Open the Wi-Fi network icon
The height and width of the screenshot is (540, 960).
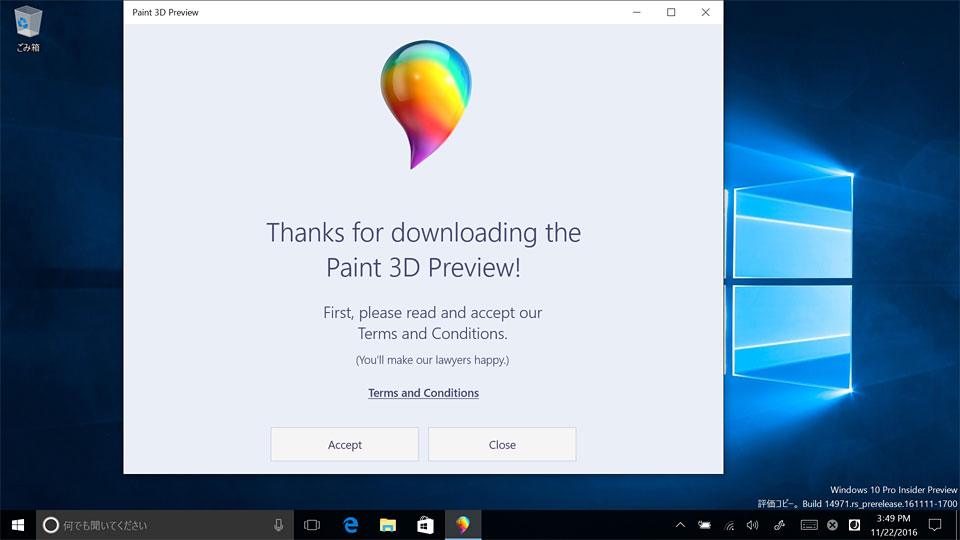click(x=729, y=525)
